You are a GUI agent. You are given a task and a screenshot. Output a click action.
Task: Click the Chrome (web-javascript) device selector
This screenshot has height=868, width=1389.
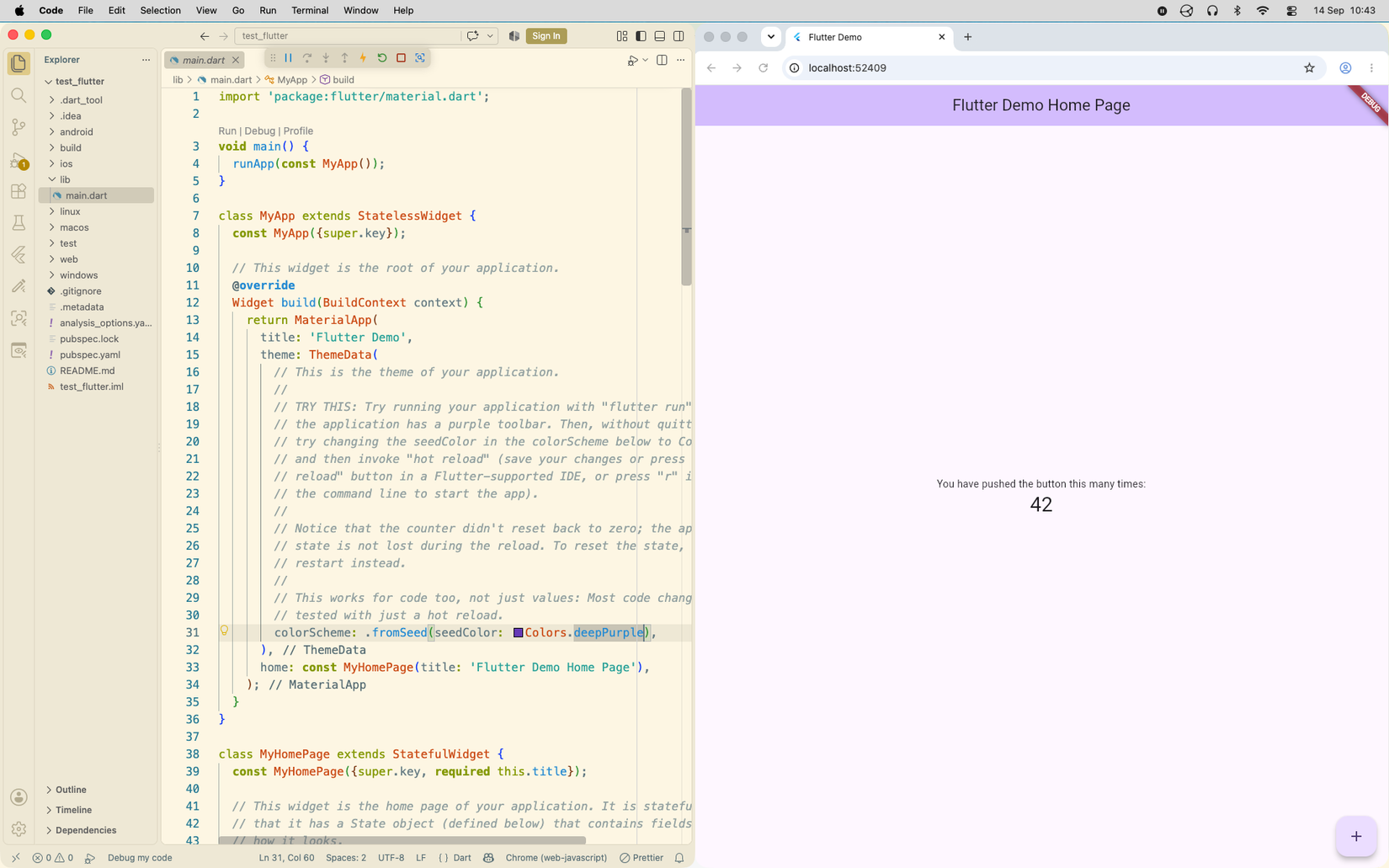tap(556, 858)
